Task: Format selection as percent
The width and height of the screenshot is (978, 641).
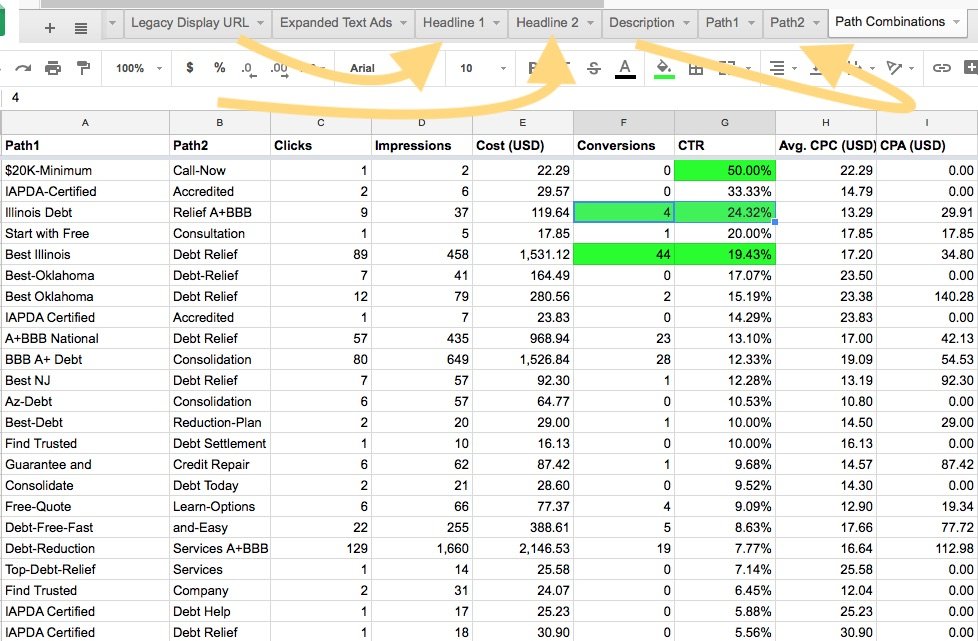Action: (x=218, y=68)
